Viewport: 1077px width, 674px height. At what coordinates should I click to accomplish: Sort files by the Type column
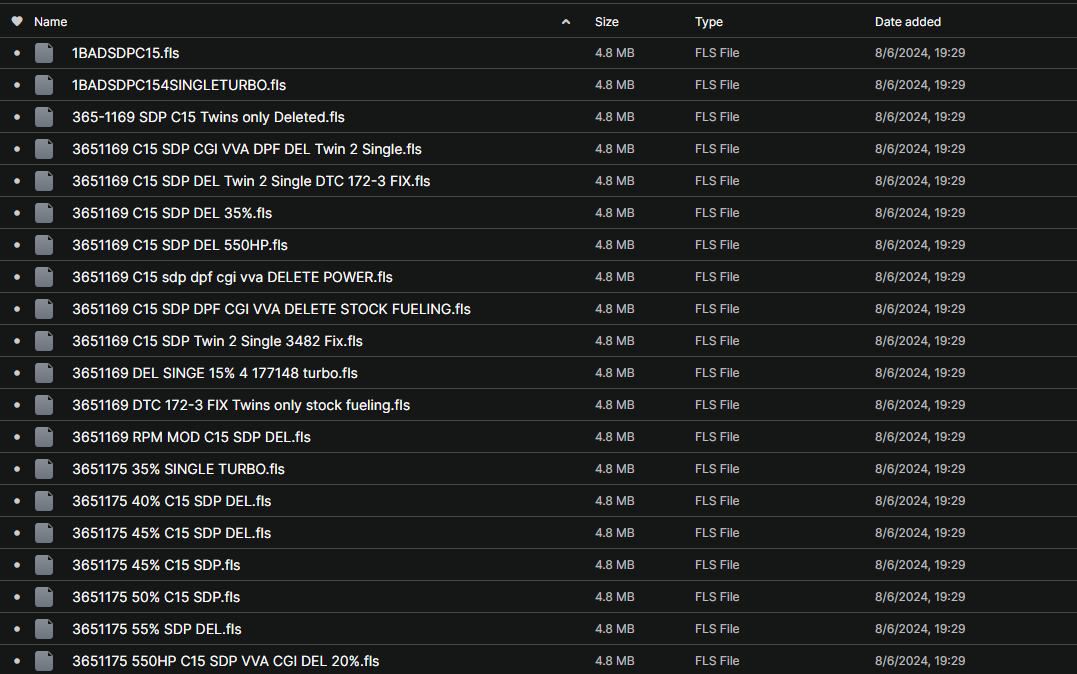(709, 21)
